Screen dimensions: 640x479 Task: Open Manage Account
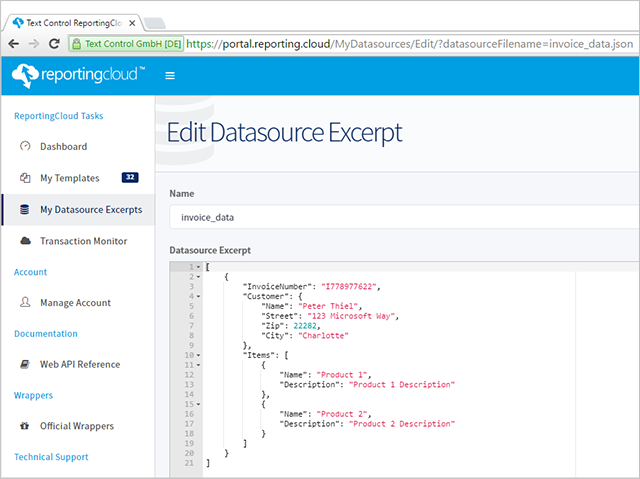tap(75, 303)
